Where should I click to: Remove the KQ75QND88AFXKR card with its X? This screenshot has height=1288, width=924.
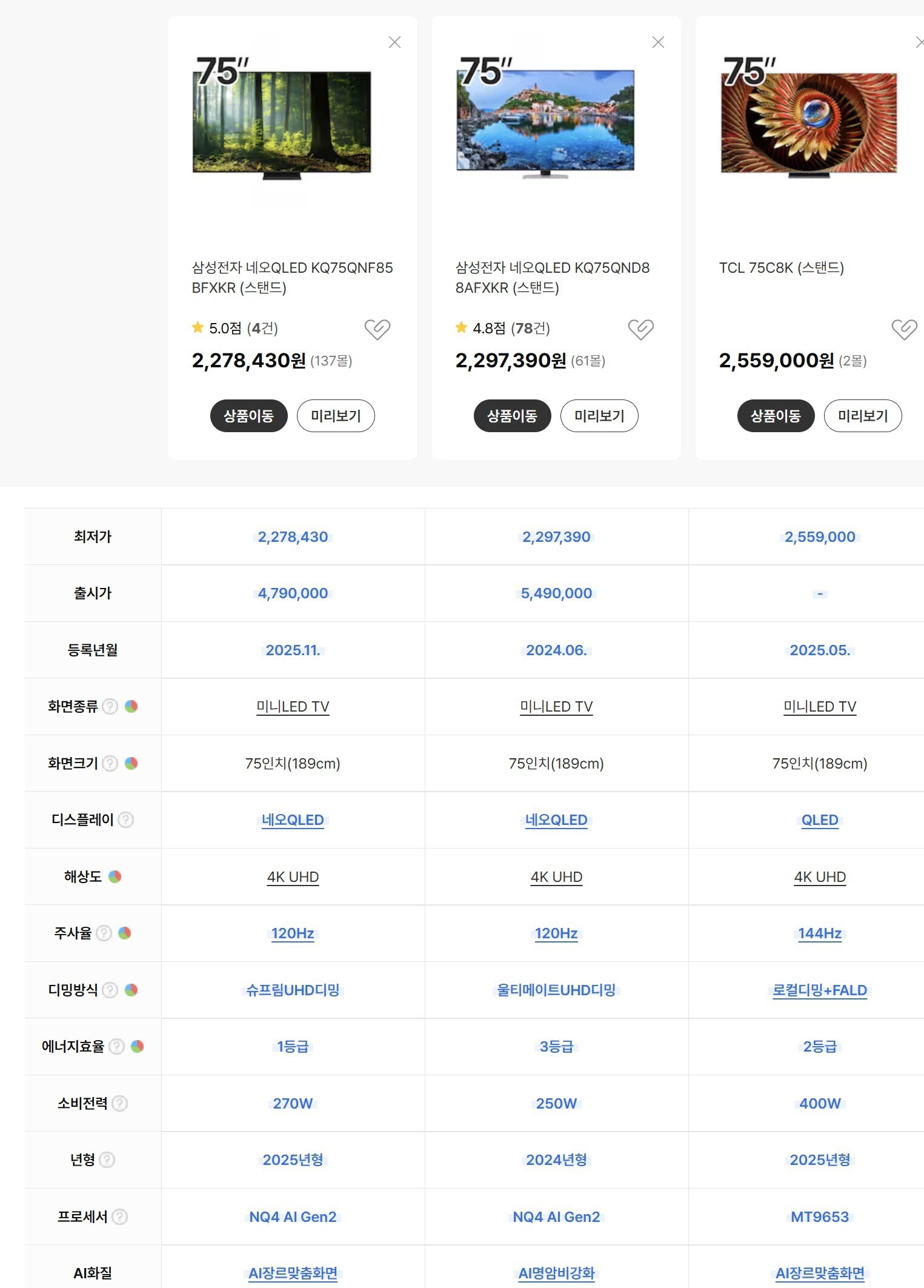point(658,42)
